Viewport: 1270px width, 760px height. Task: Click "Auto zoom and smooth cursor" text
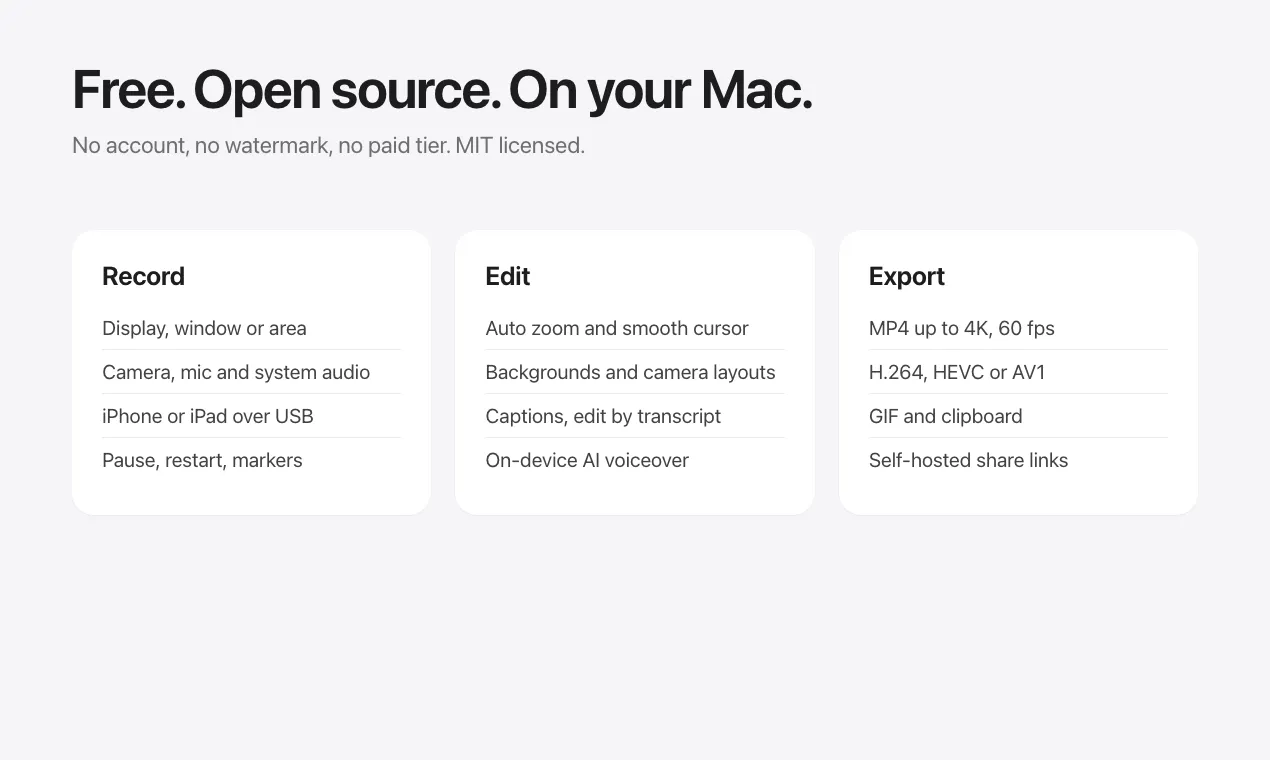click(x=617, y=329)
